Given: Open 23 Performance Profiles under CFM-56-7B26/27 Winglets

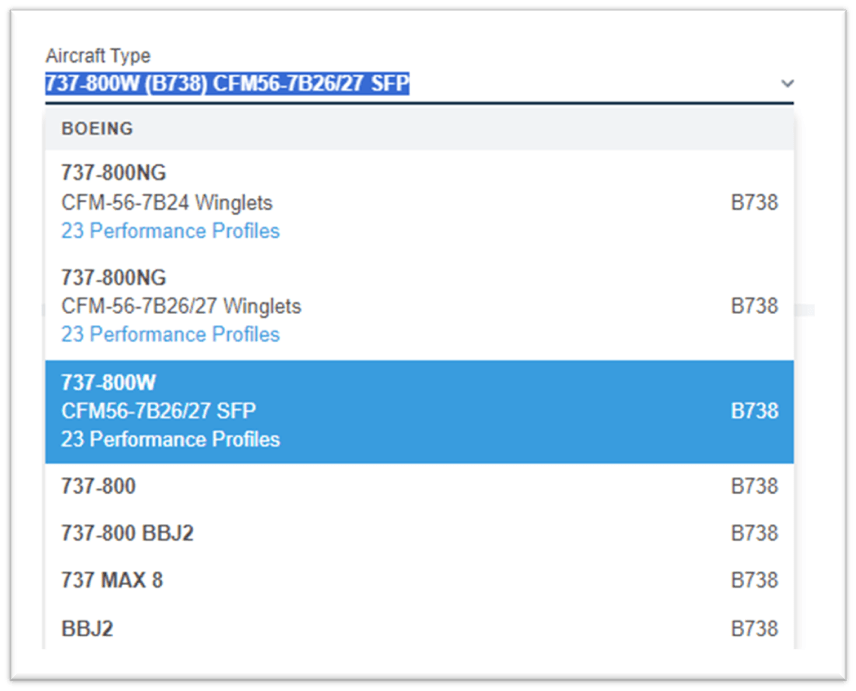Looking at the screenshot, I should pyautogui.click(x=170, y=335).
